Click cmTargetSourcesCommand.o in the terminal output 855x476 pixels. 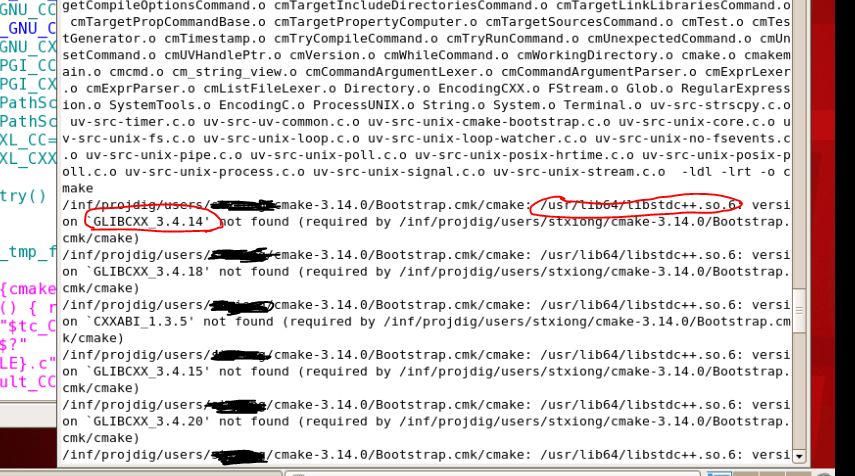(579, 22)
